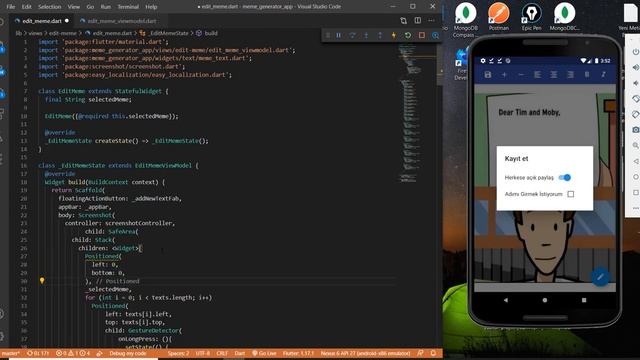Screen dimensions: 640x360
Task: Tap the Android recents square button
Action: 584,300
